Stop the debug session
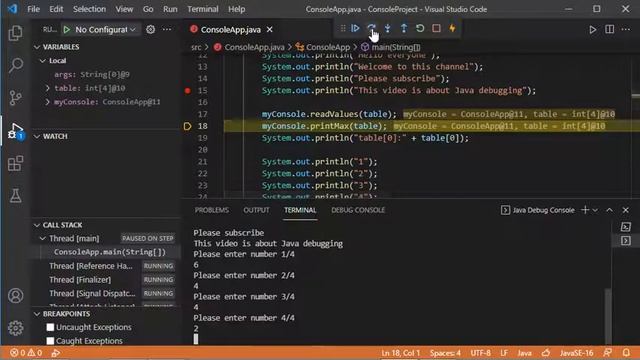 tap(436, 28)
